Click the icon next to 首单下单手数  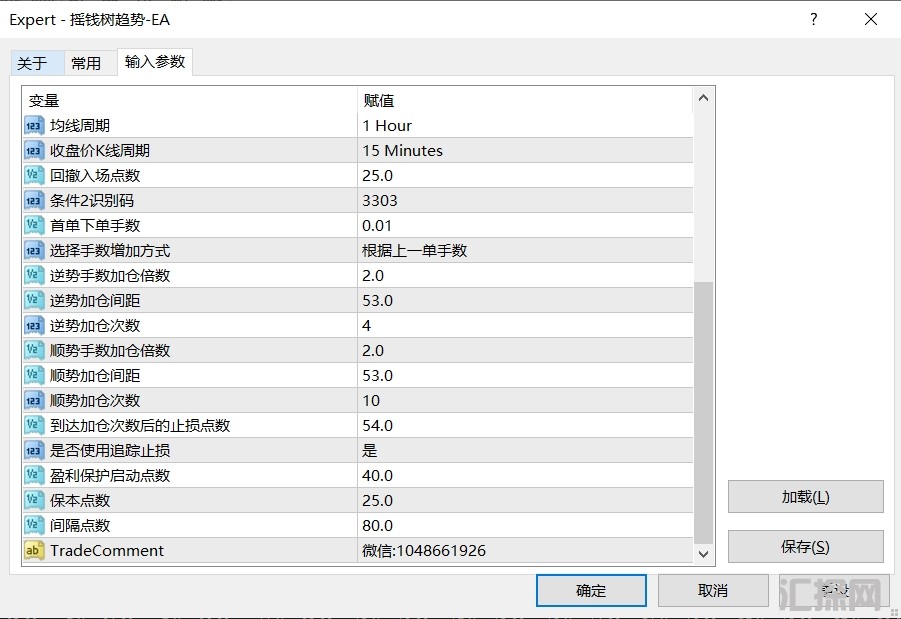pos(34,226)
